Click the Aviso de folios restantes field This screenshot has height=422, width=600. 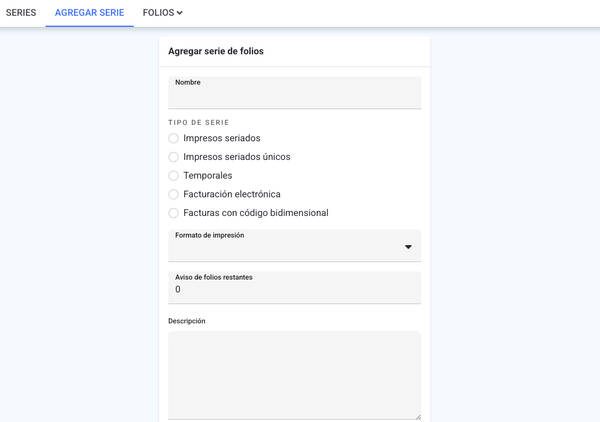[x=294, y=288]
